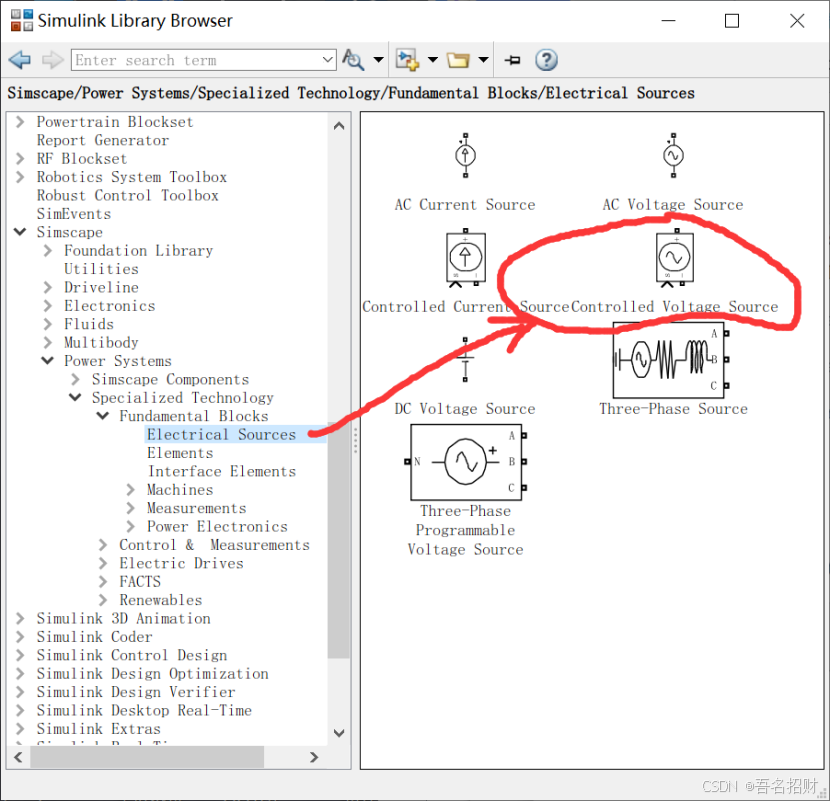This screenshot has width=830, height=802.
Task: Open the folder icon dropdown arrow
Action: (x=483, y=60)
